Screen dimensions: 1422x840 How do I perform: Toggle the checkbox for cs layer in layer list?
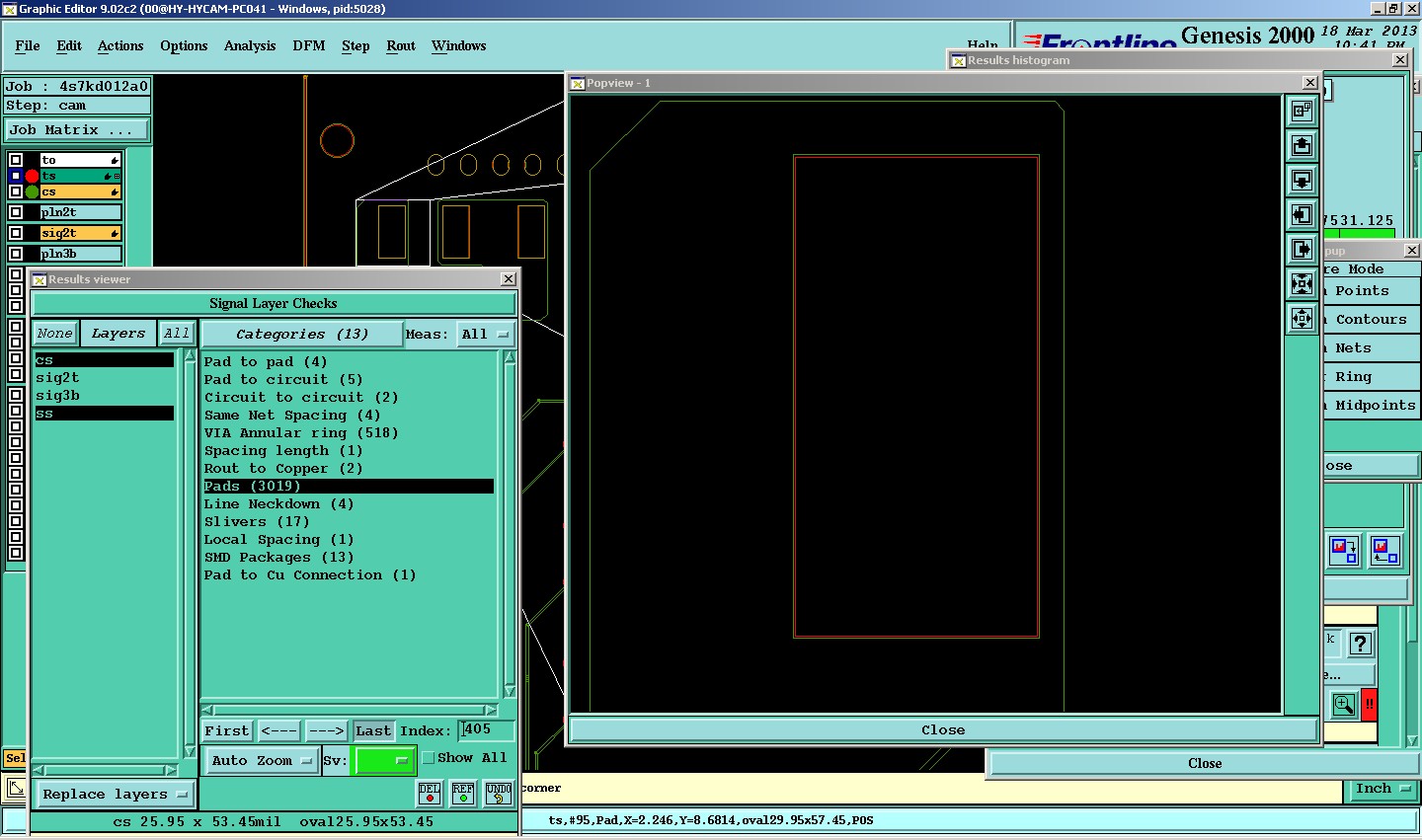[x=16, y=191]
